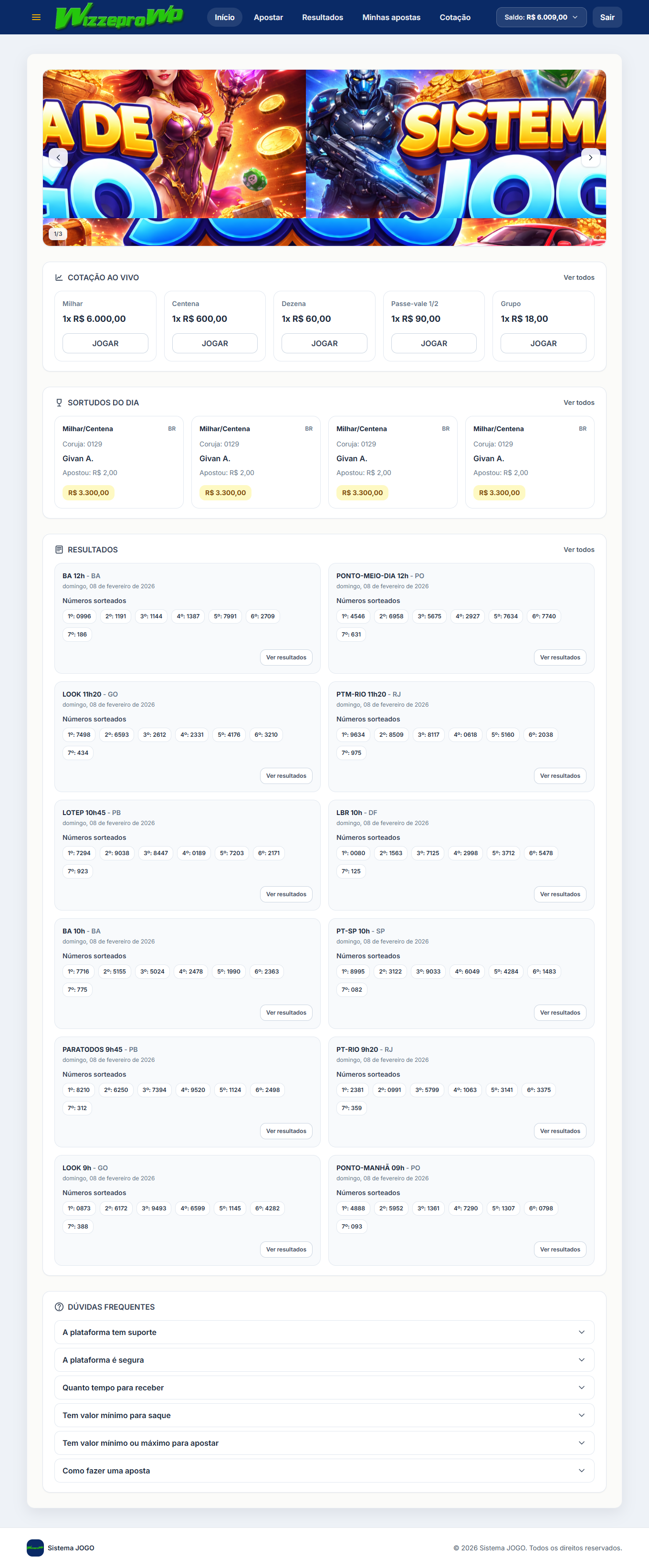
Task: Click the 'SISTEMA JOGO' robot banner image
Action: pos(456,144)
